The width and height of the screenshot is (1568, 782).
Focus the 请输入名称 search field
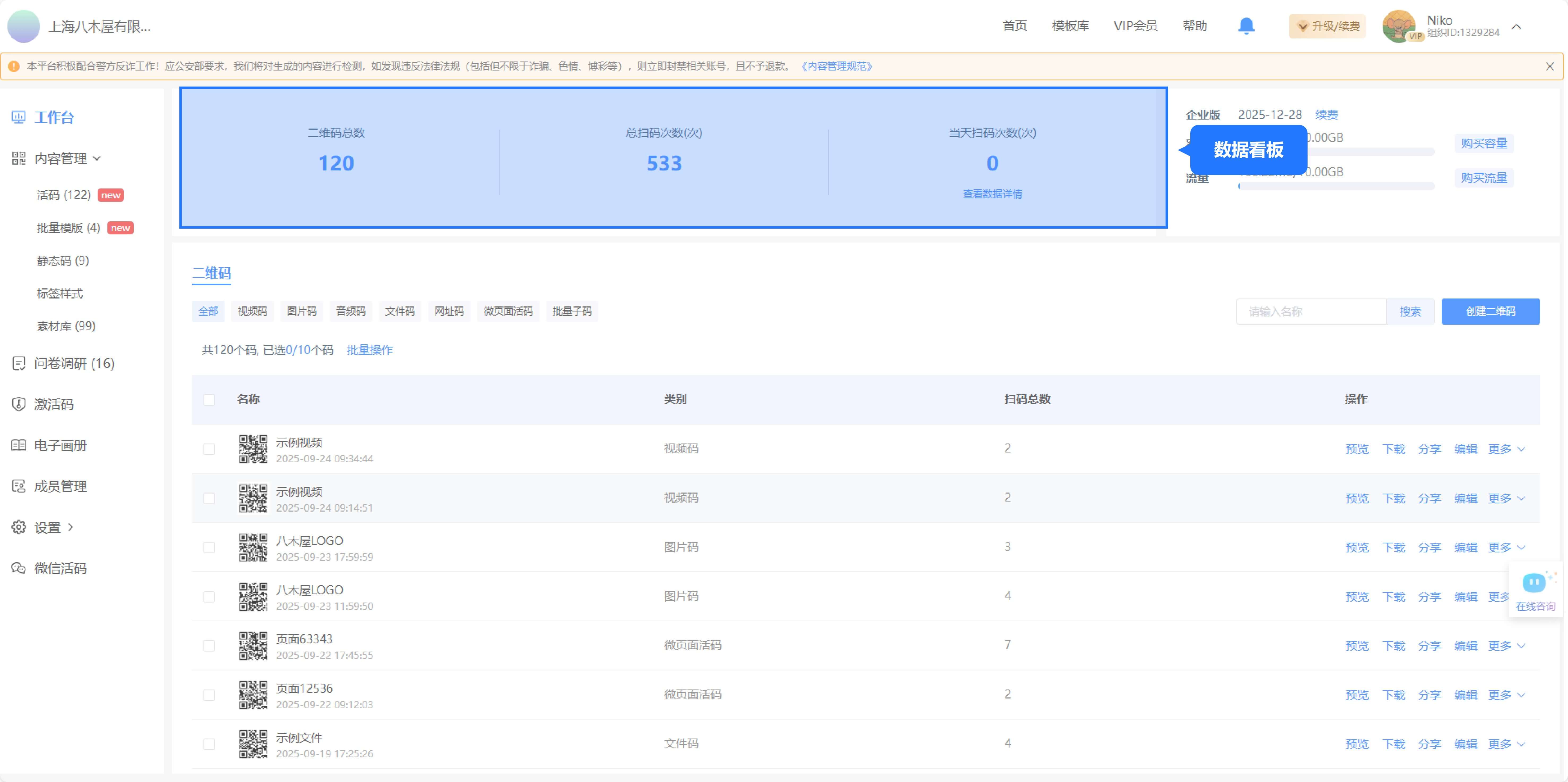point(1310,311)
